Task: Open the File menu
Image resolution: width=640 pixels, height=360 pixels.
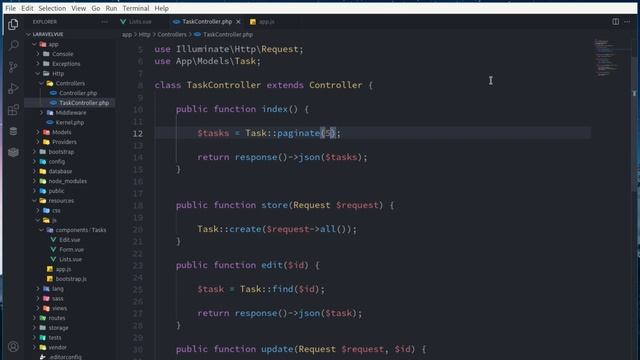Action: pyautogui.click(x=11, y=8)
